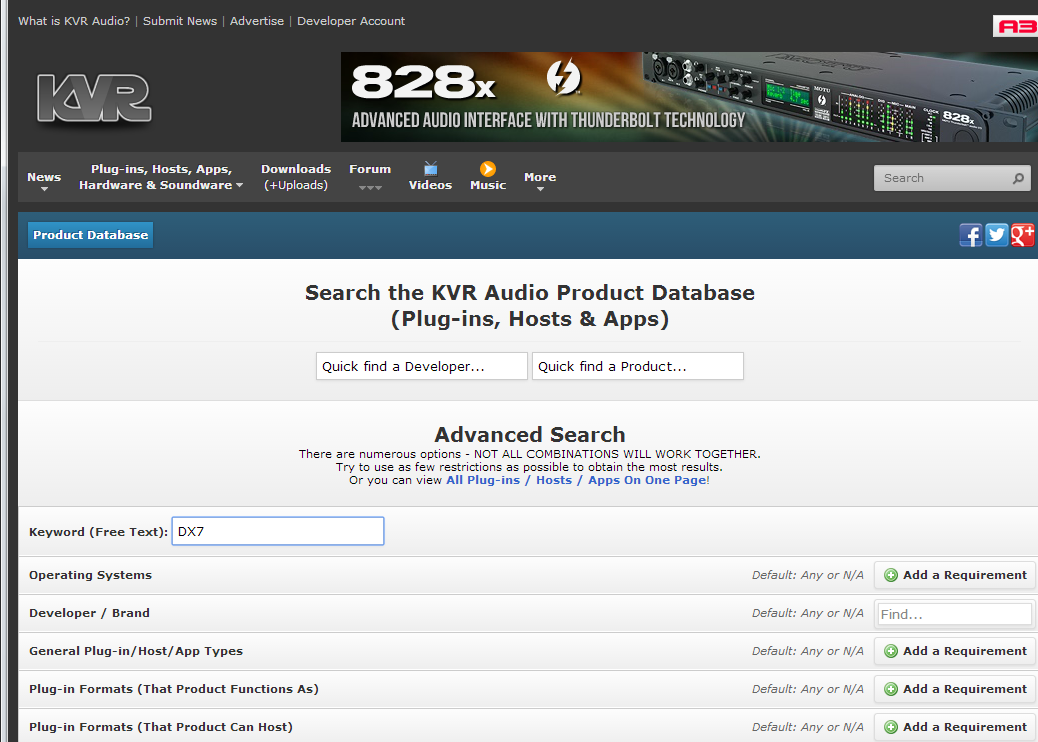Screen dimensions: 1038x742
Task: Click green plus icon in Operating Systems row
Action: [891, 575]
